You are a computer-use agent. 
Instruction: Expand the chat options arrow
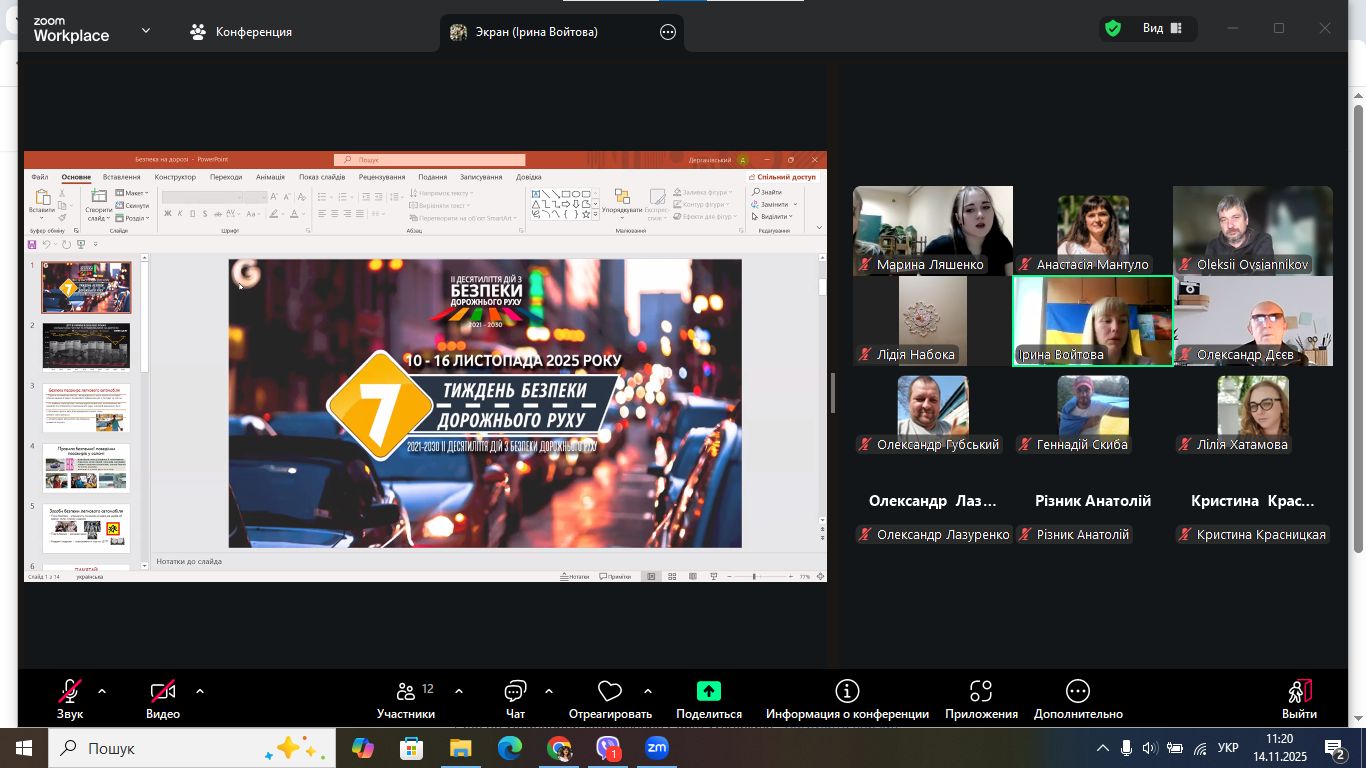pyautogui.click(x=549, y=691)
